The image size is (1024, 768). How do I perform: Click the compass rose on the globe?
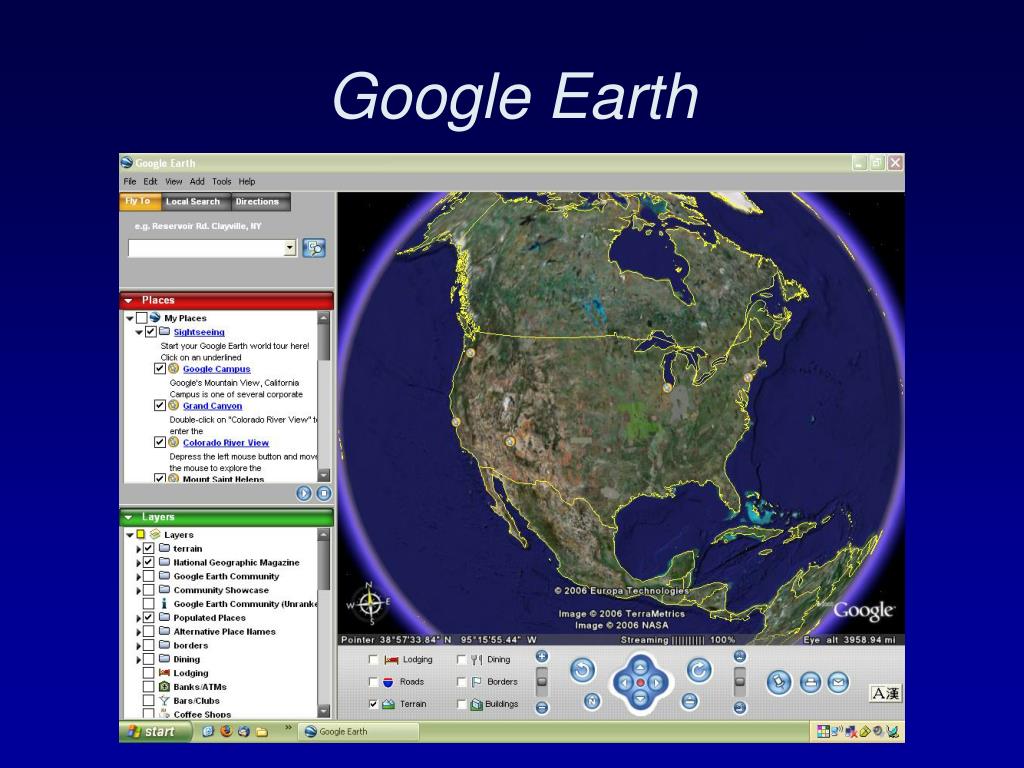pos(370,603)
